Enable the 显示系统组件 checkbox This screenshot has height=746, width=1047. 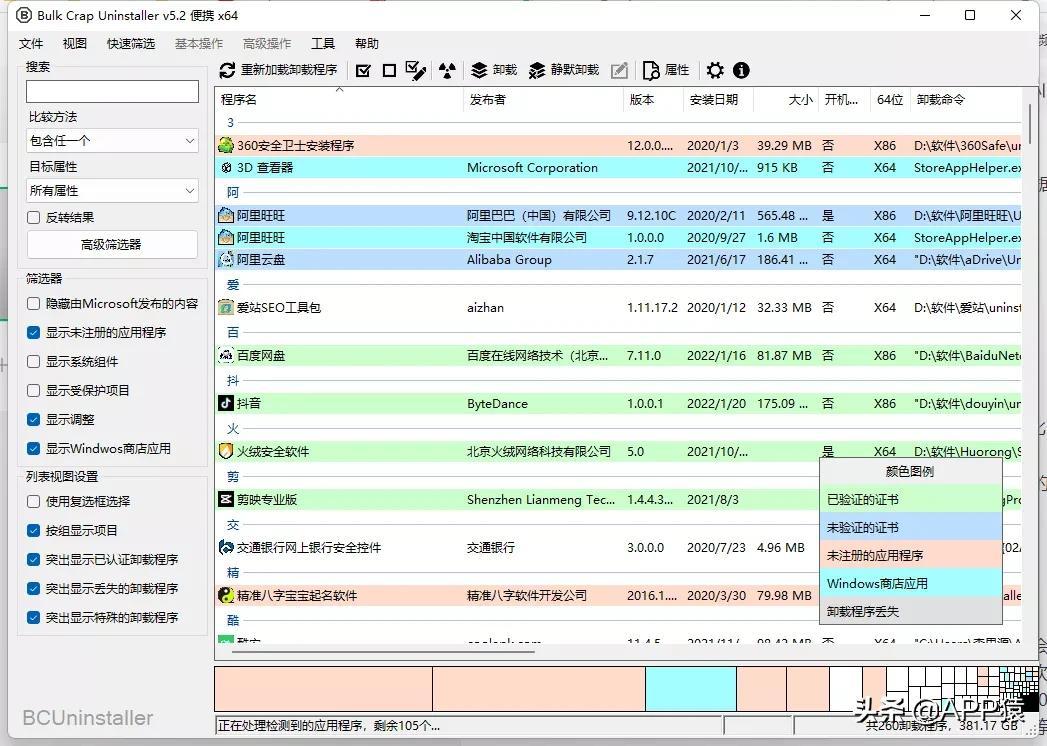[x=33, y=361]
